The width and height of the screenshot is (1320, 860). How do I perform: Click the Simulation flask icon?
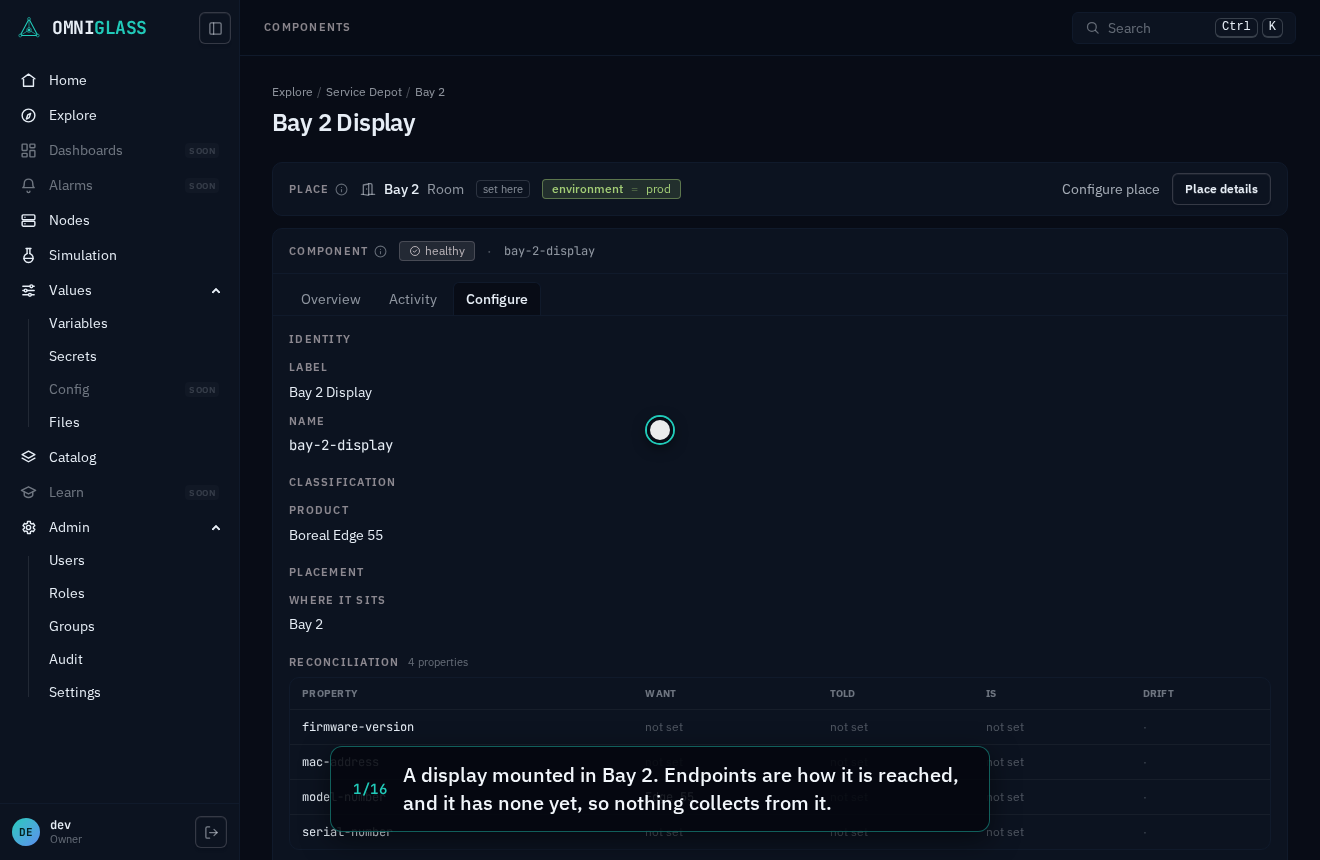(x=29, y=255)
